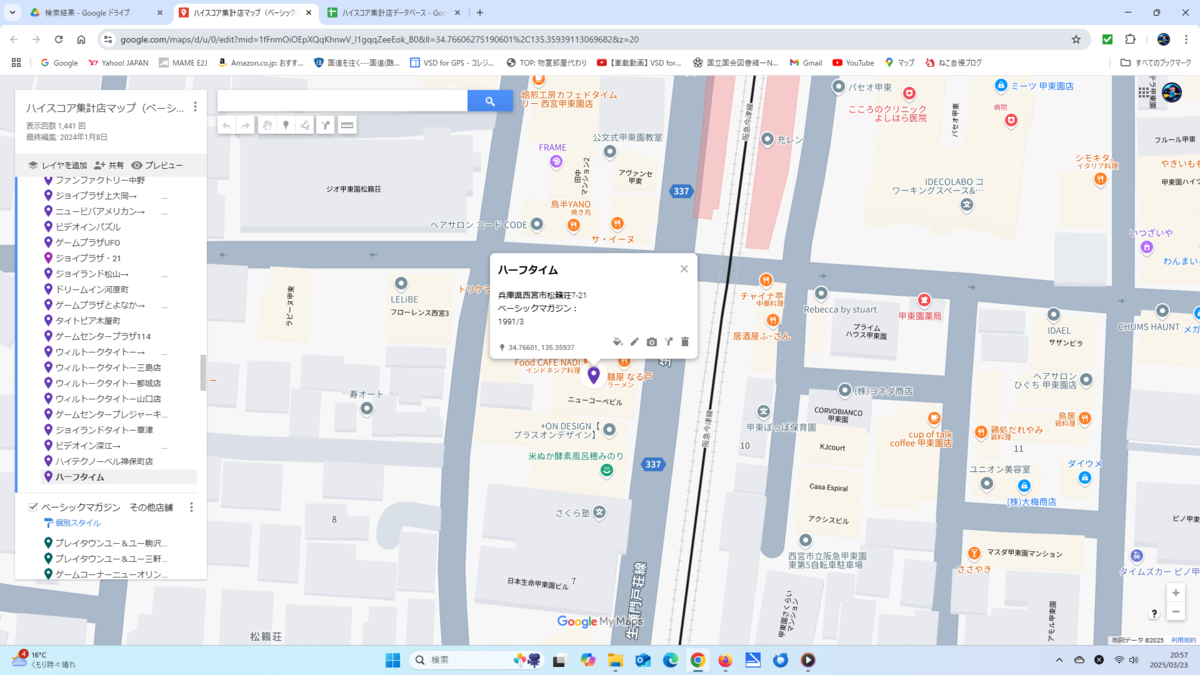The width and height of the screenshot is (1200, 675).
Task: Select the hand pan tool
Action: [x=267, y=125]
